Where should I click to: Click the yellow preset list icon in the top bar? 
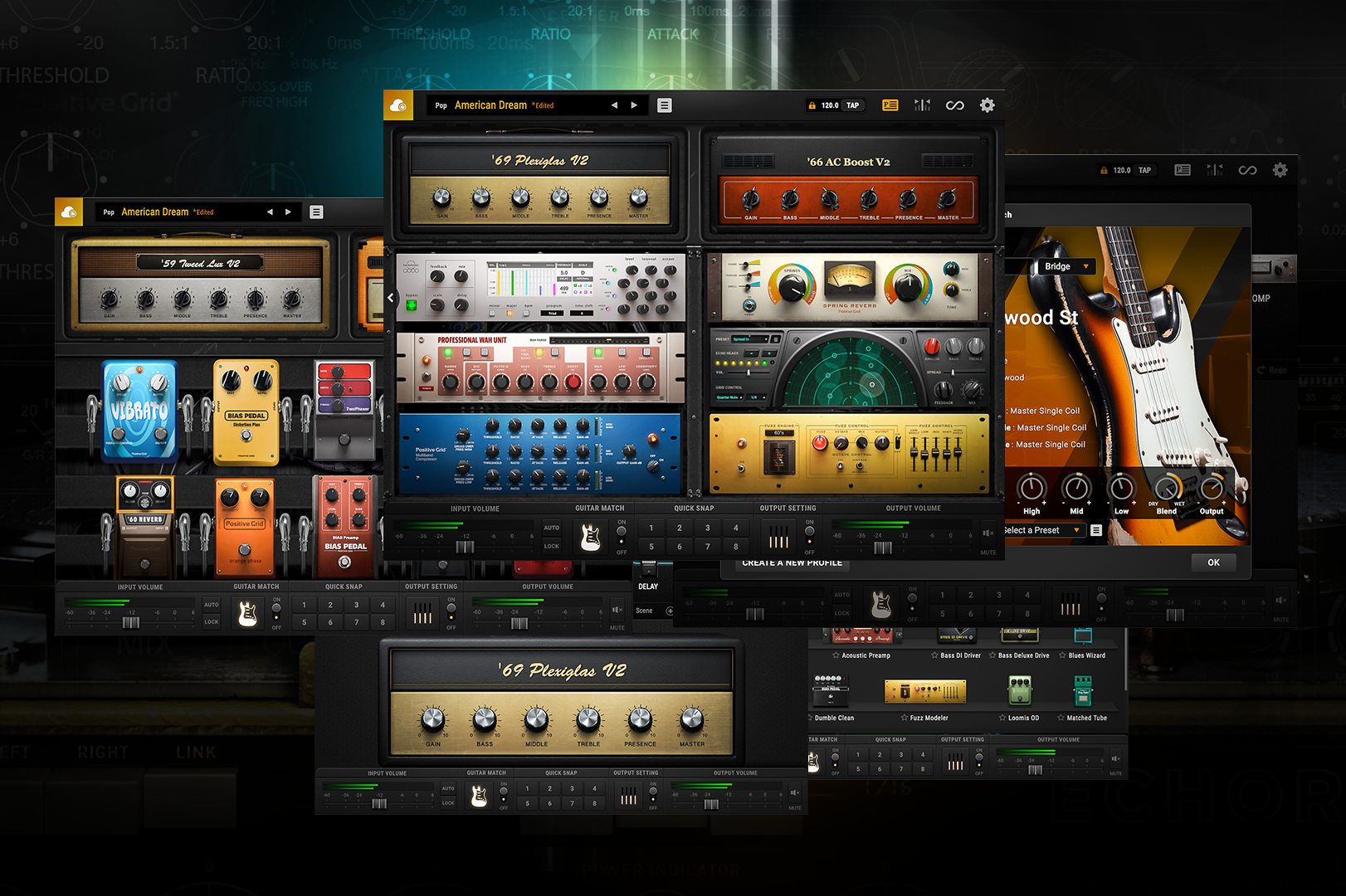(890, 105)
